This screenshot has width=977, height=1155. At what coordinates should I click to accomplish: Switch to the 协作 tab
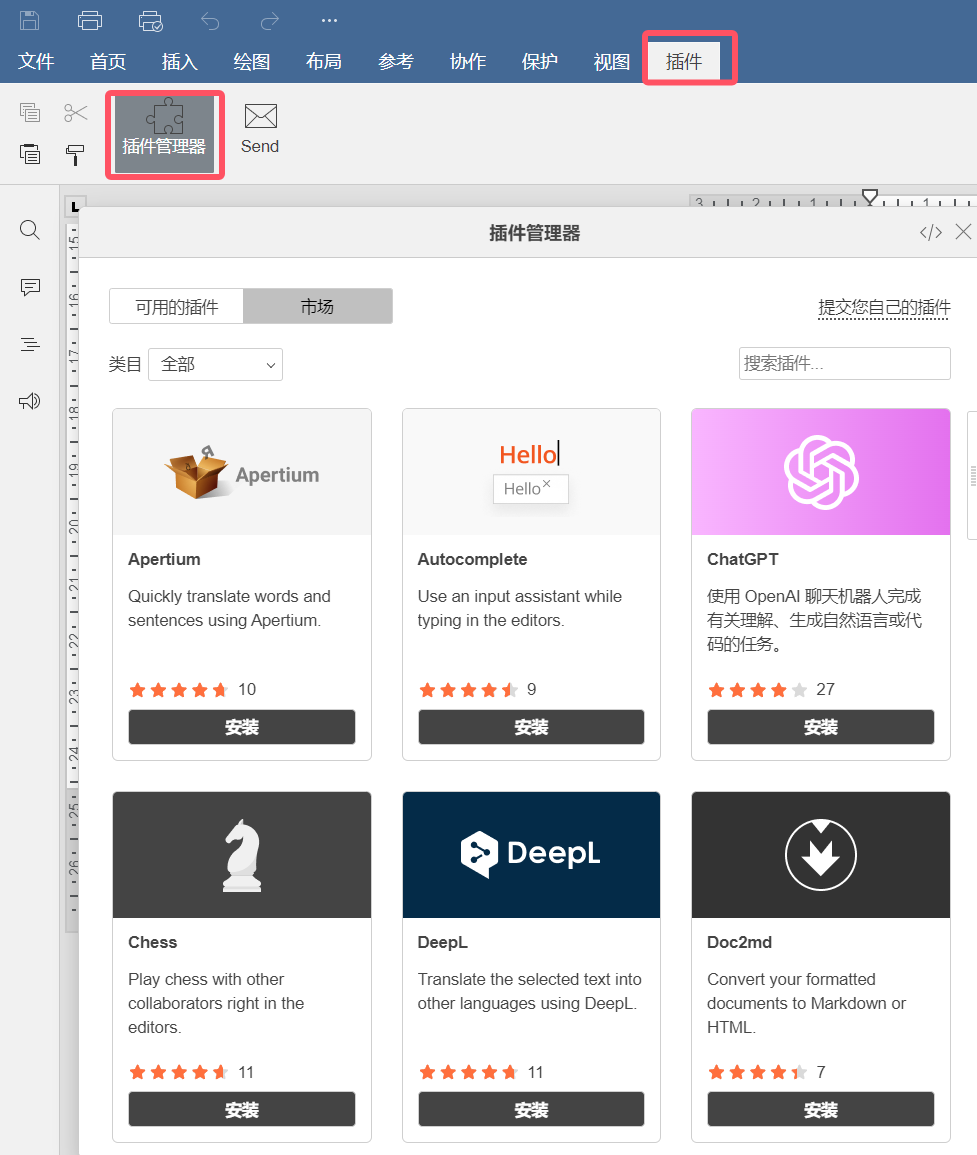[468, 62]
